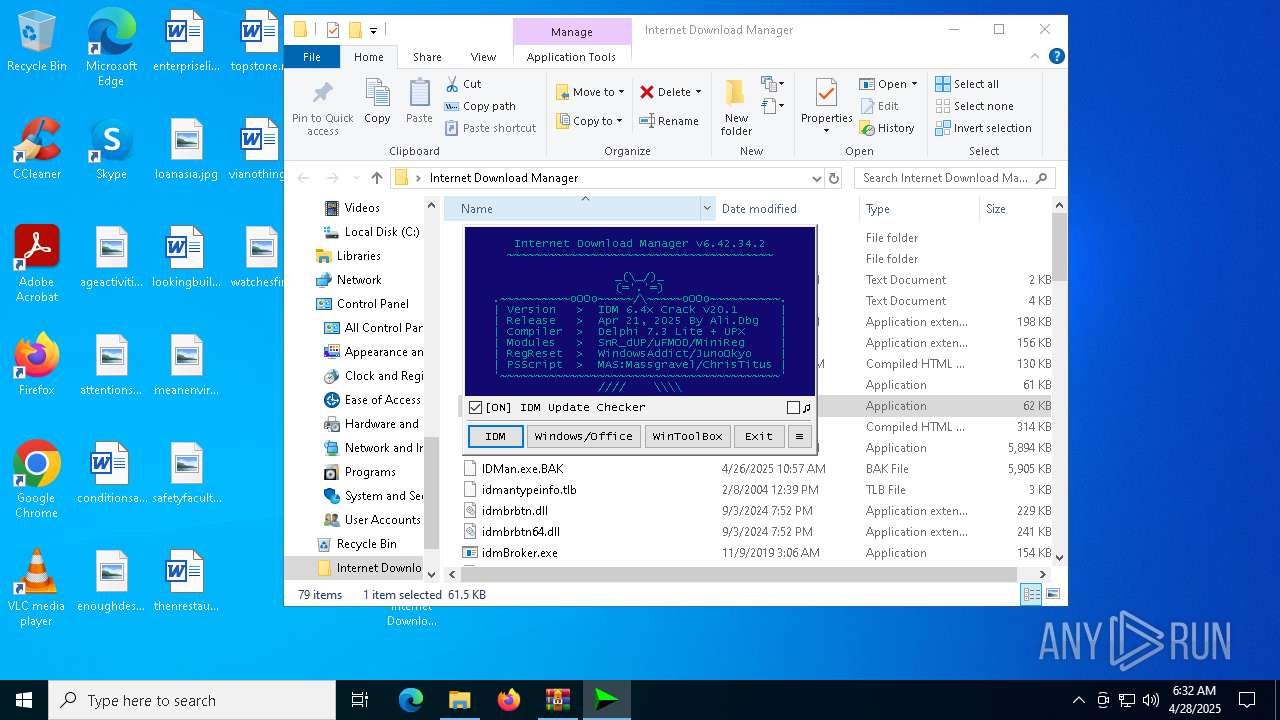Click the Cut scissors icon
Viewport: 1280px width, 720px height.
click(452, 84)
